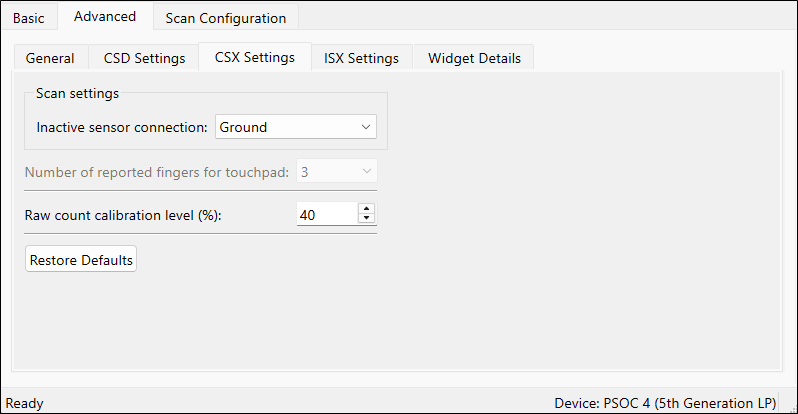Open the Scan Configuration tab
This screenshot has height=414, width=798.
225,18
